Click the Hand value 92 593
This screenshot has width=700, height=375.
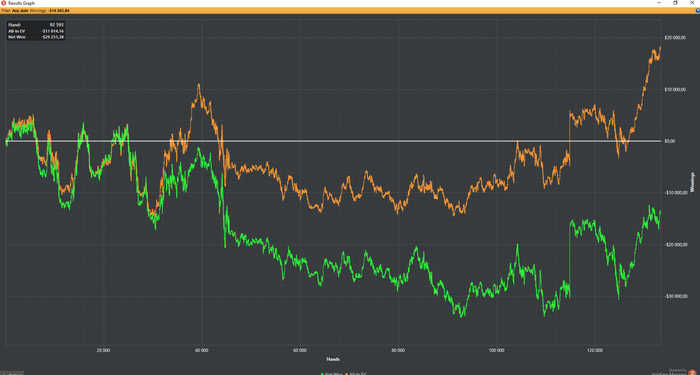(57, 25)
